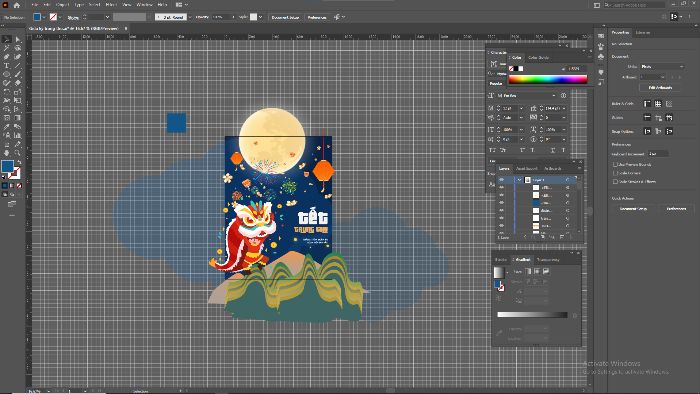This screenshot has width=700, height=394.
Task: Select the Pen tool
Action: point(7,57)
